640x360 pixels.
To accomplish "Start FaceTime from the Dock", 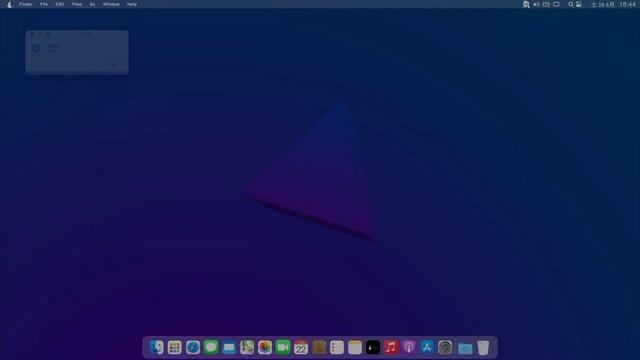I will 283,347.
